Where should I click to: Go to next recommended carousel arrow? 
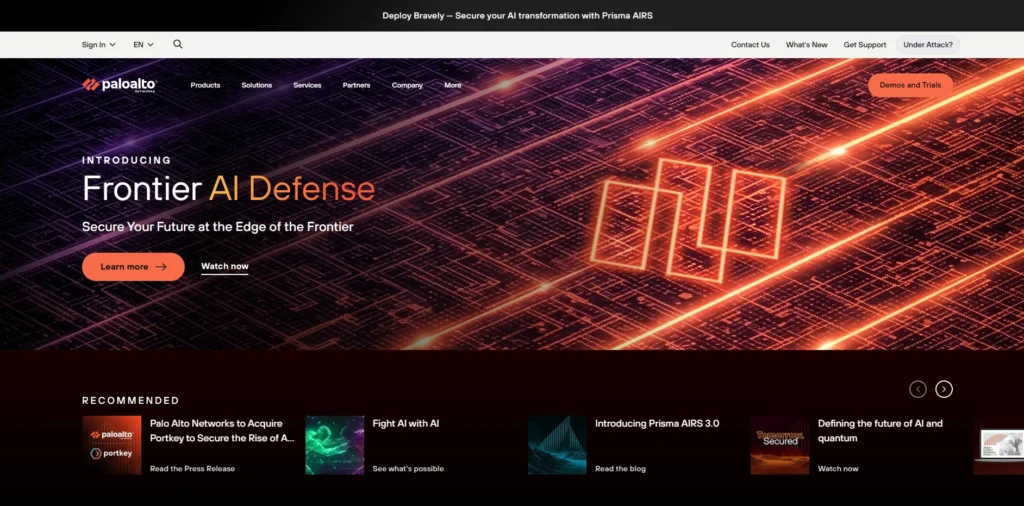944,389
